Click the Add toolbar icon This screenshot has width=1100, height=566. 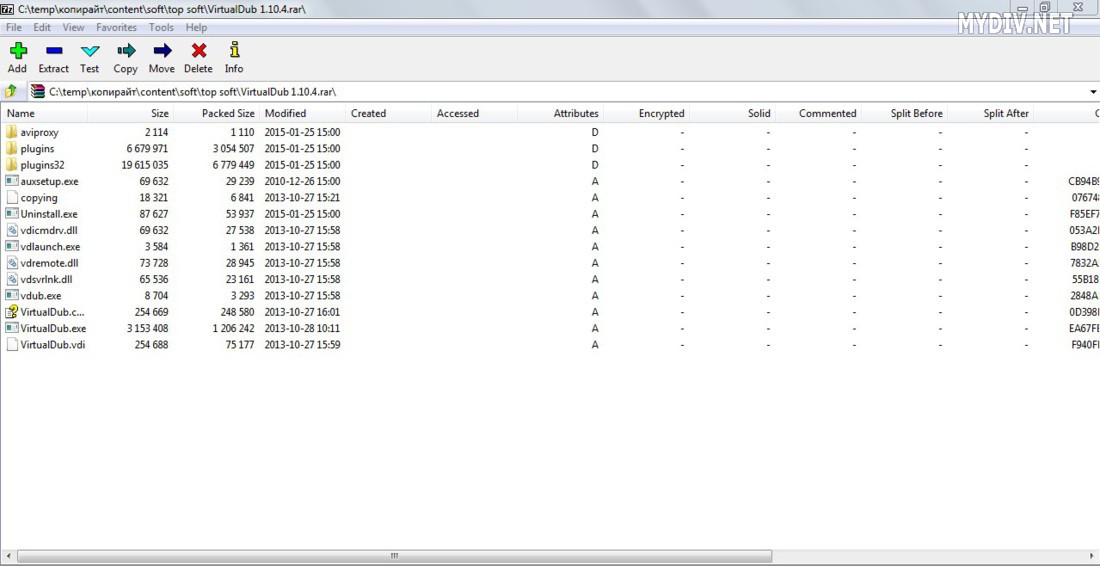tap(18, 50)
